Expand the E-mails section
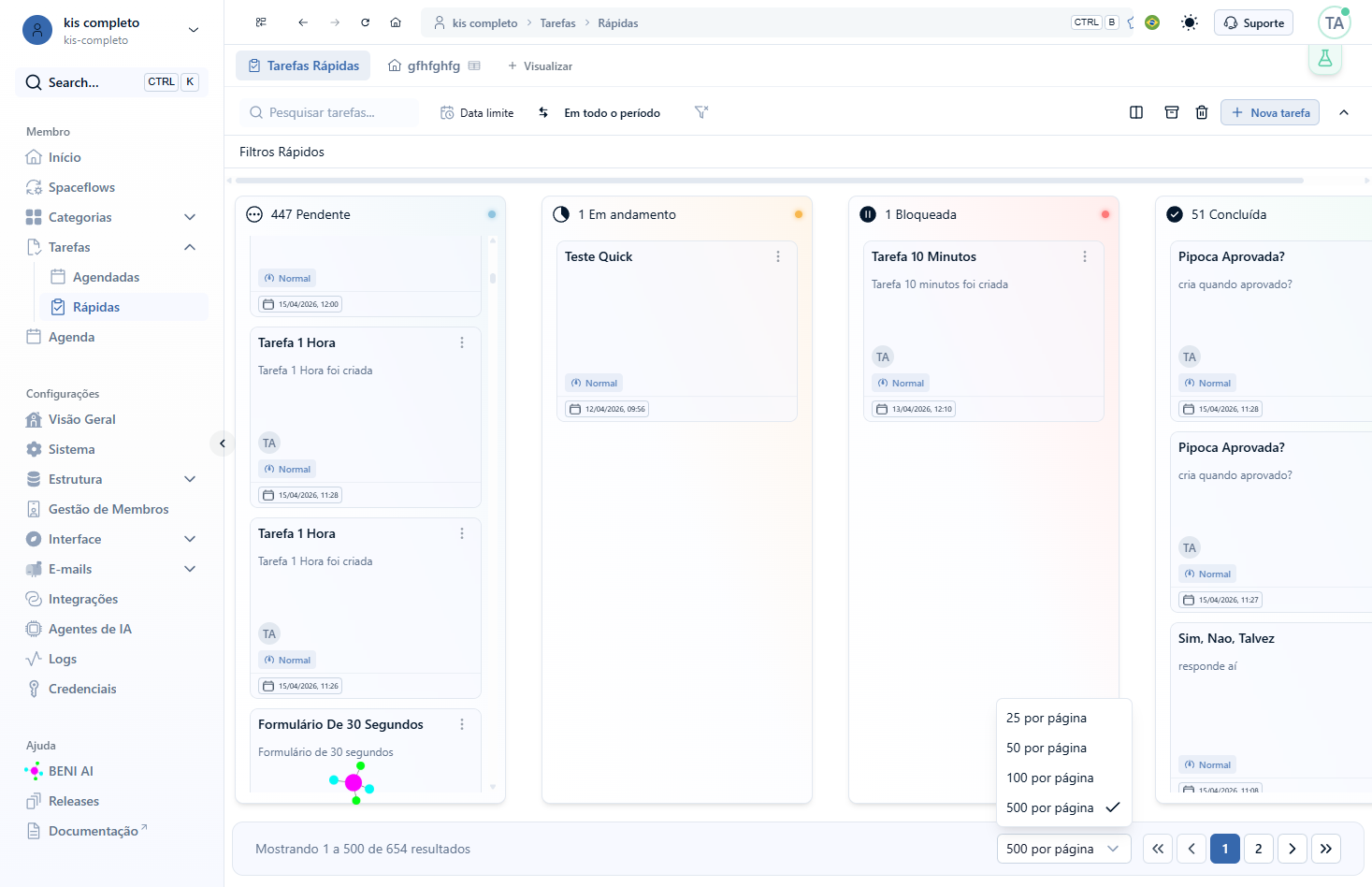The image size is (1372, 887). coord(190,569)
